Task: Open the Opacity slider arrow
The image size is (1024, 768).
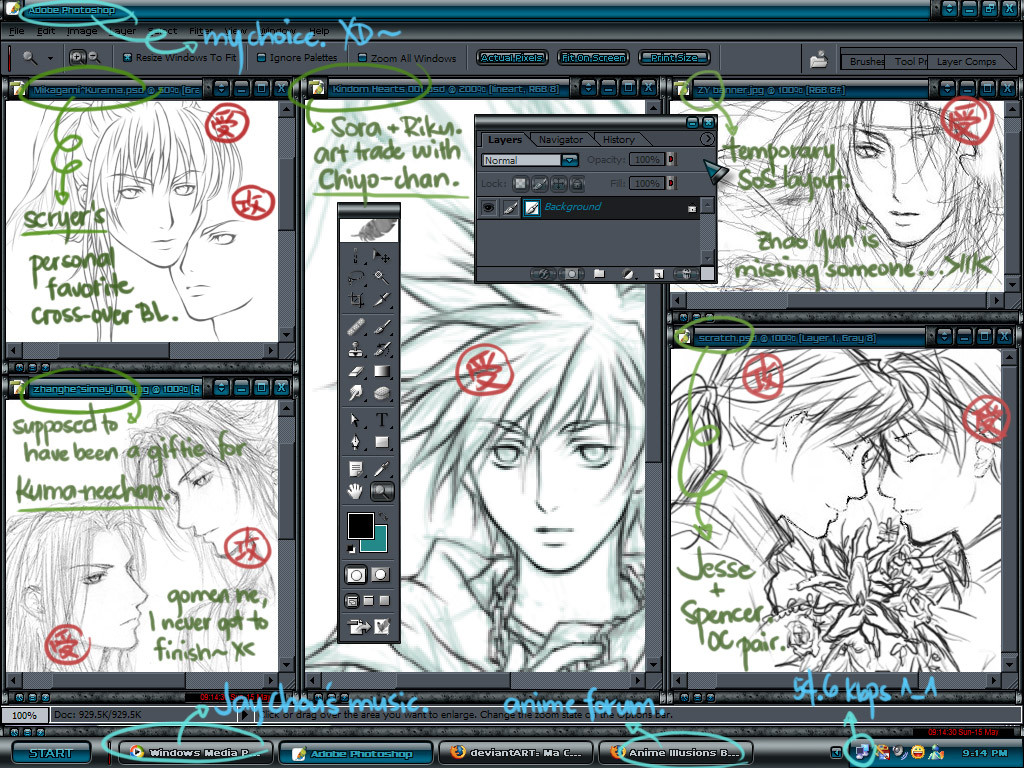Action: coord(670,159)
